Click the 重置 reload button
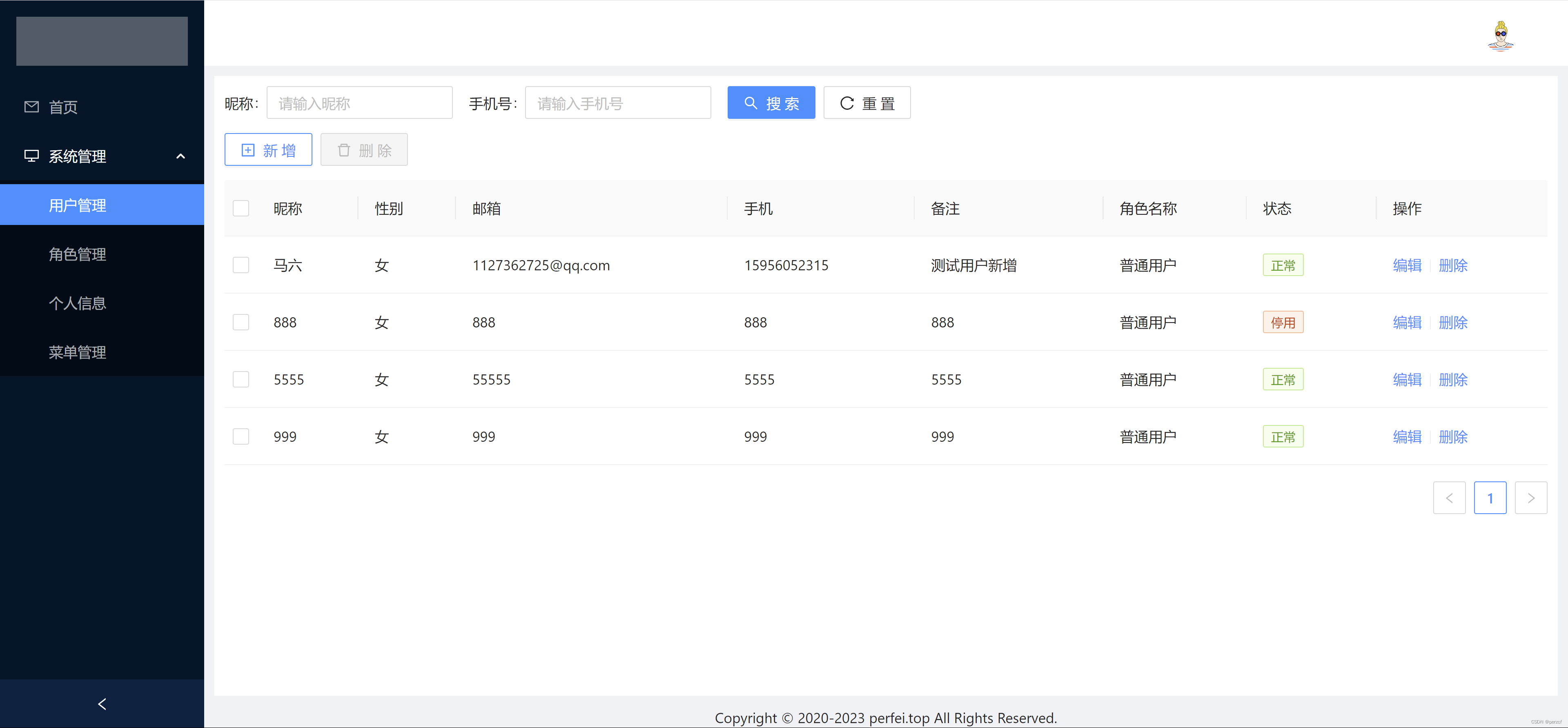1568x728 pixels. [866, 103]
